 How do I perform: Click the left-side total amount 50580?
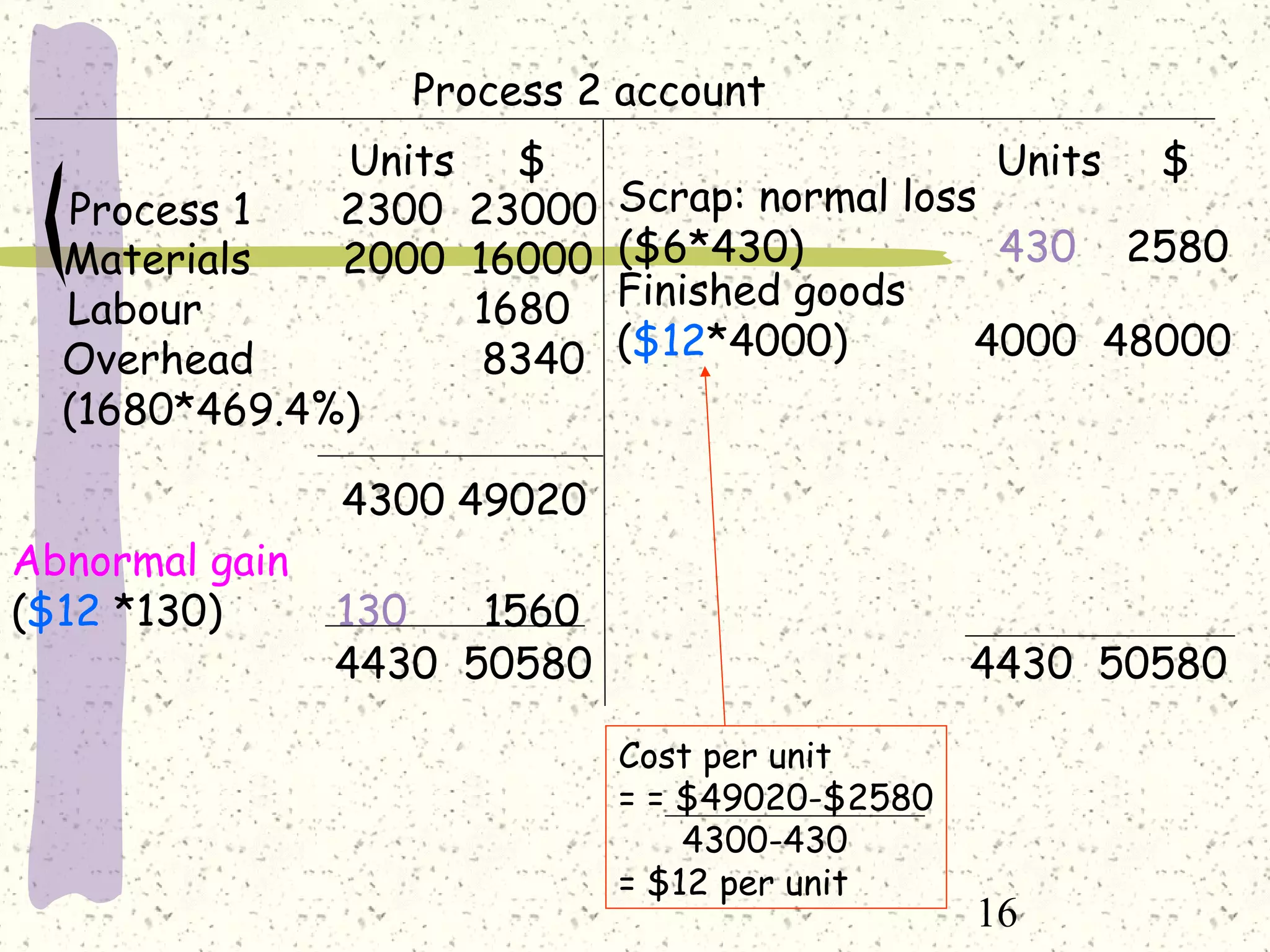[x=528, y=663]
